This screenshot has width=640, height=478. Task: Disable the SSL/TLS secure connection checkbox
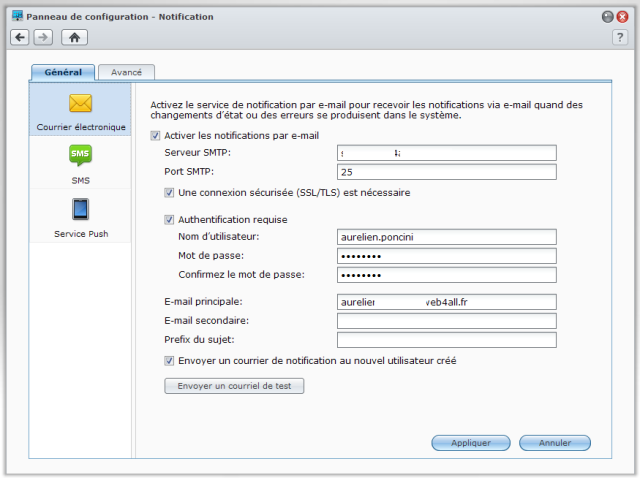tap(169, 192)
